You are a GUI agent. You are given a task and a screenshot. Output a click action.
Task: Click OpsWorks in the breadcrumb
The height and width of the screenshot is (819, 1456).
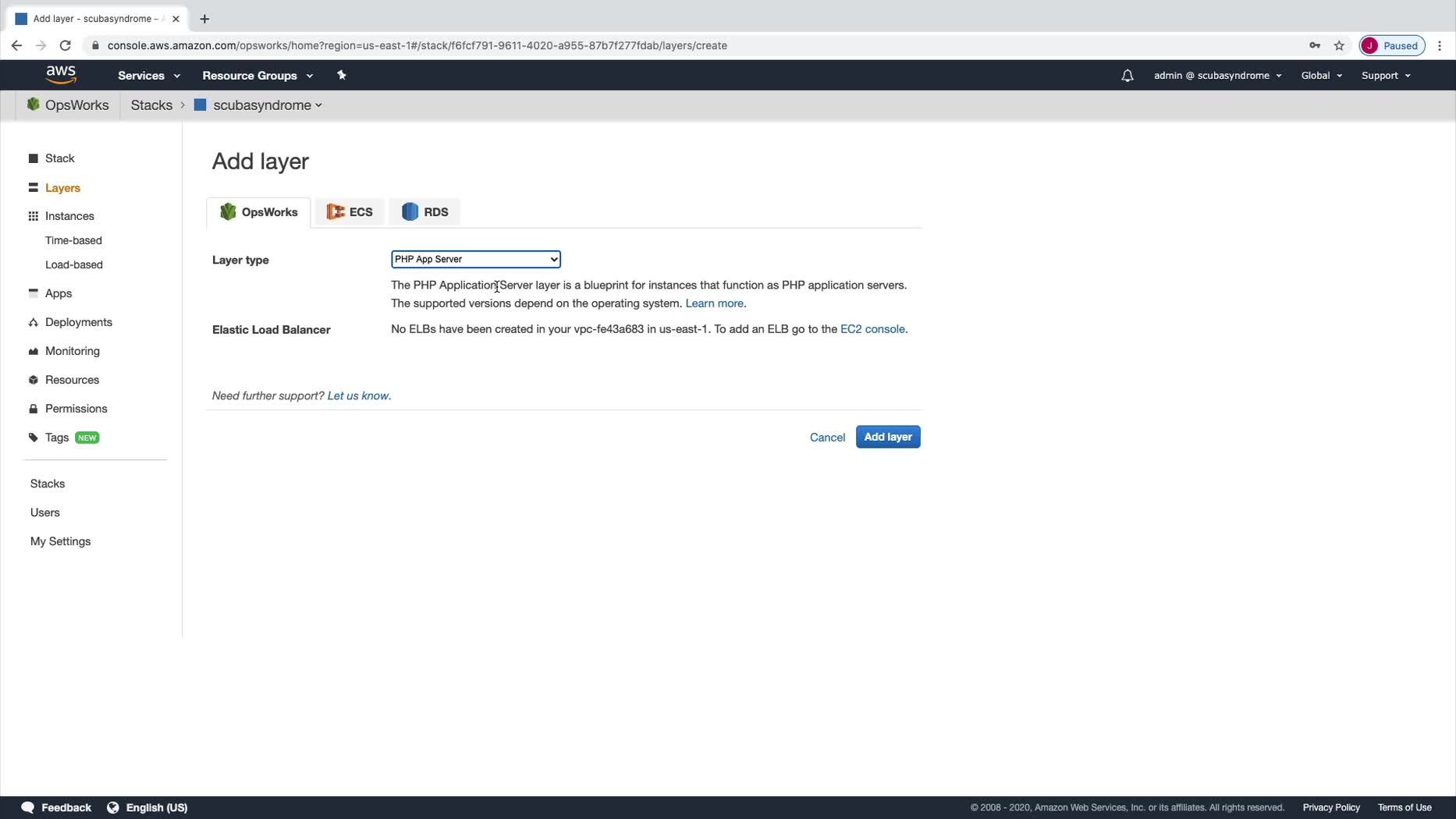click(76, 105)
